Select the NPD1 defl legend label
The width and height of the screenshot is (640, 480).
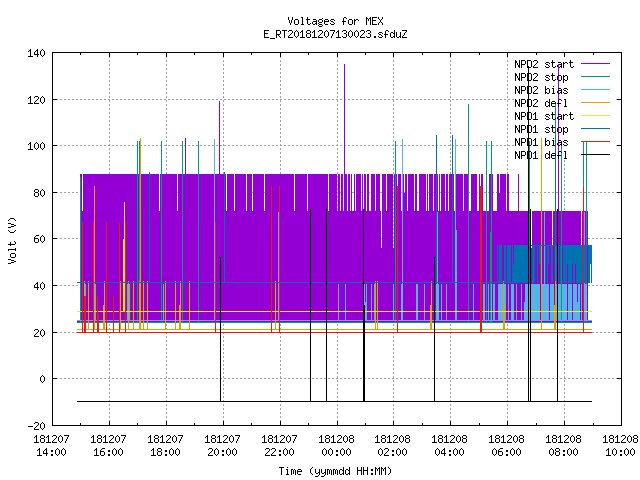point(540,155)
